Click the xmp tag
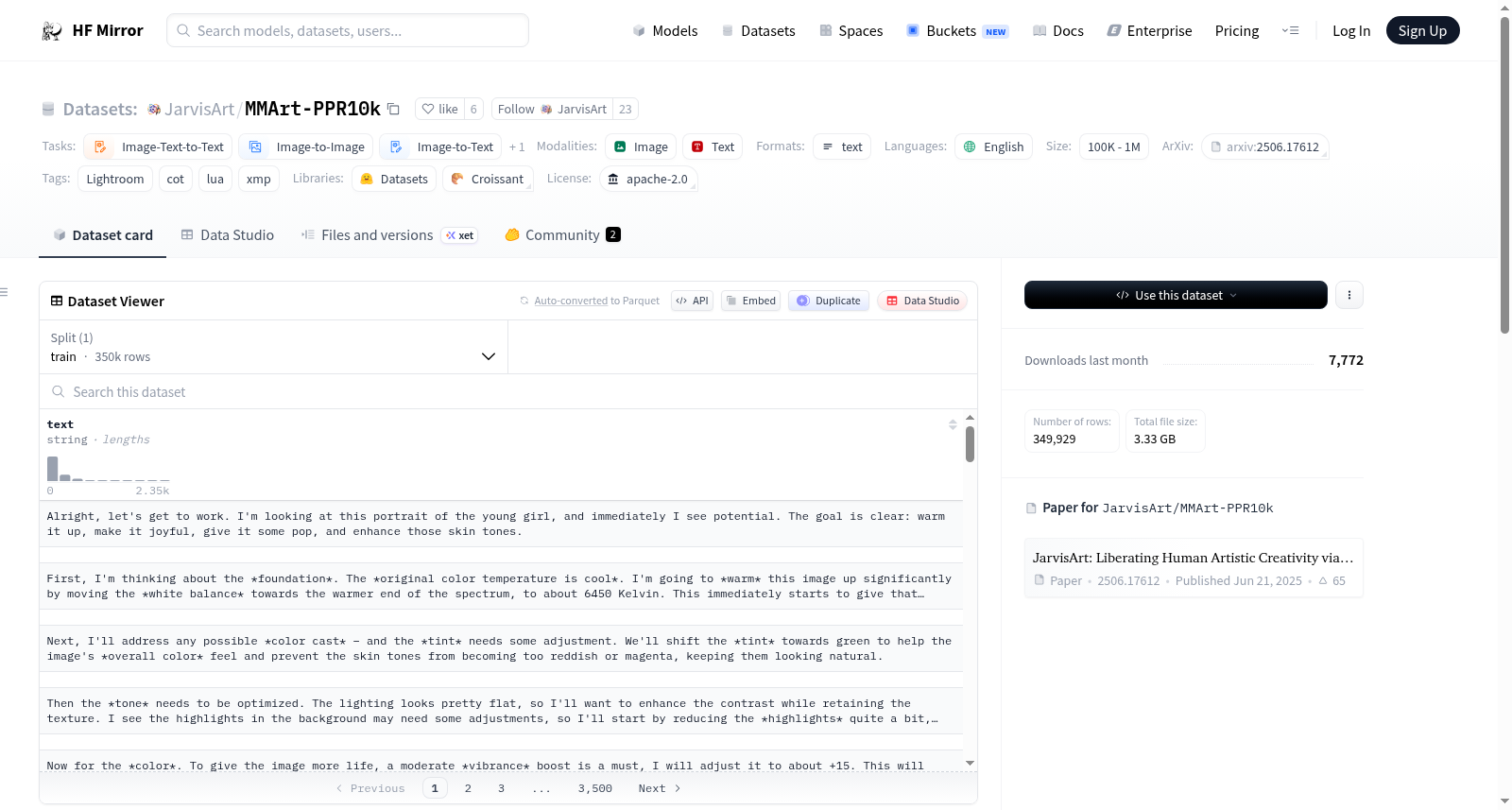The image size is (1512, 810). tap(259, 179)
